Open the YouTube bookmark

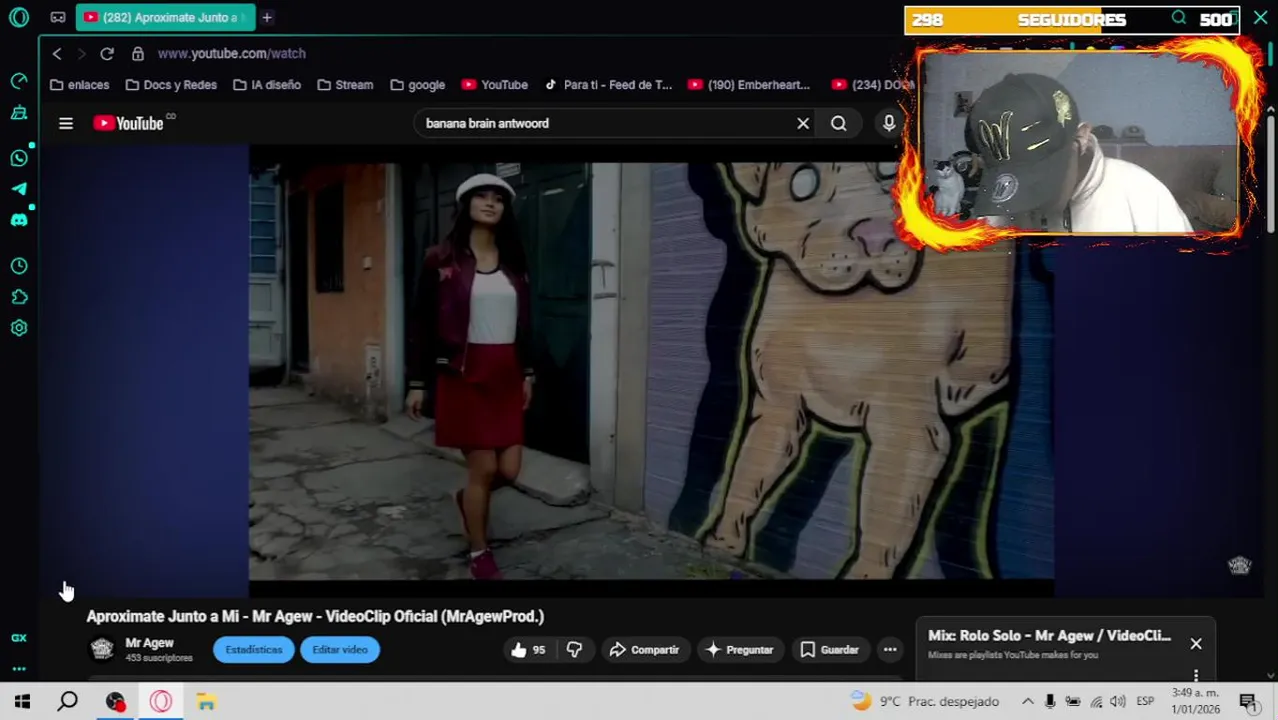coord(495,85)
